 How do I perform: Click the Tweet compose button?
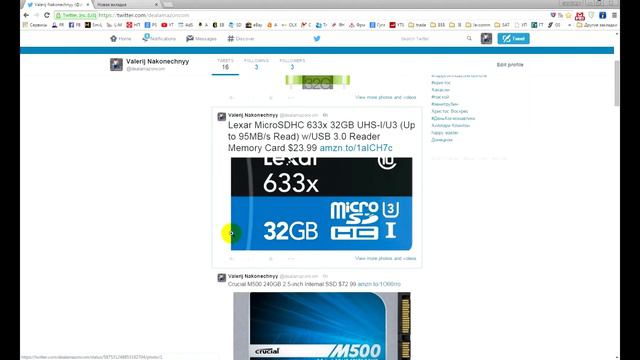(513, 38)
